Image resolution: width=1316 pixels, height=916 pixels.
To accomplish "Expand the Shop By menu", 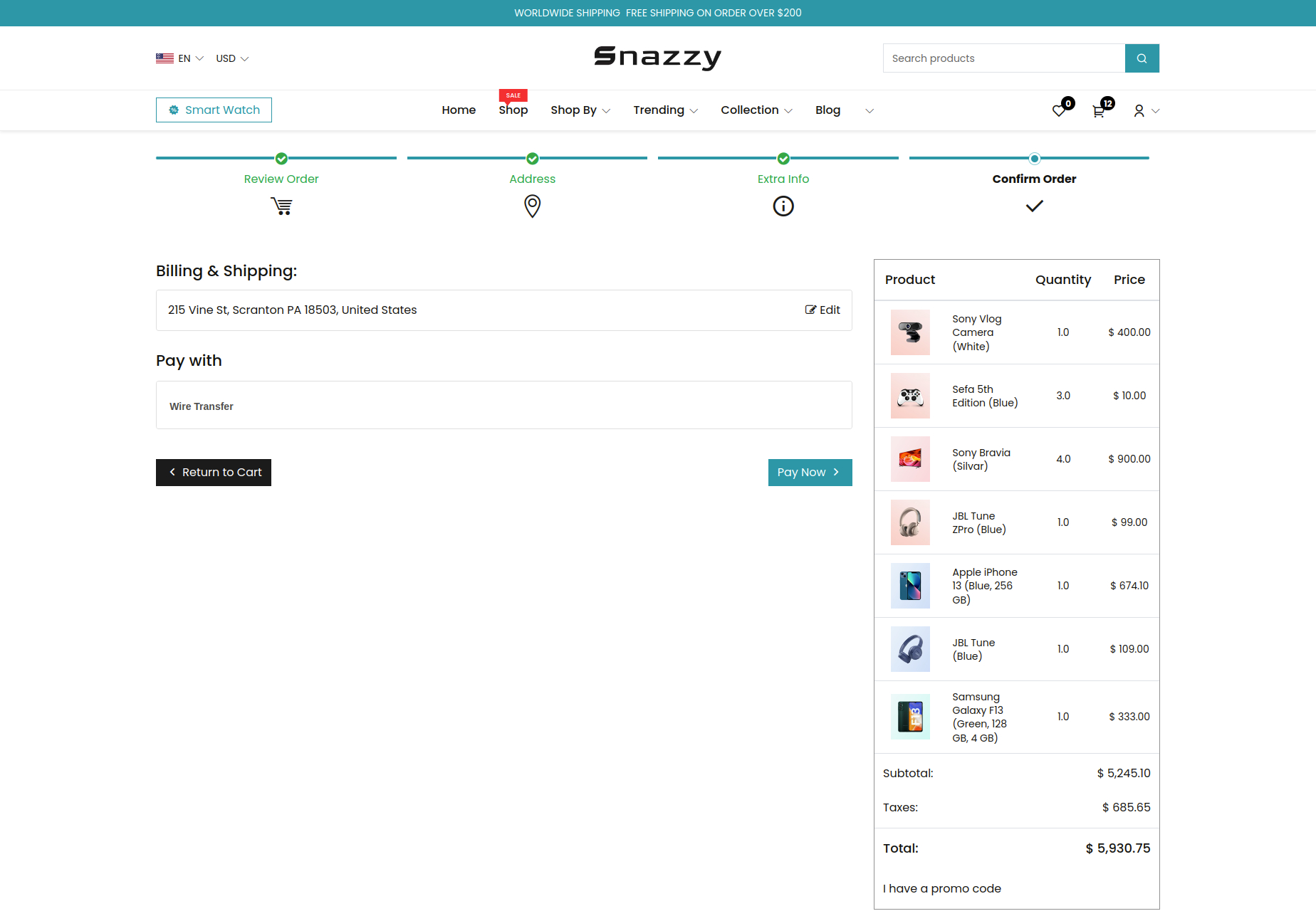I will pos(580,110).
